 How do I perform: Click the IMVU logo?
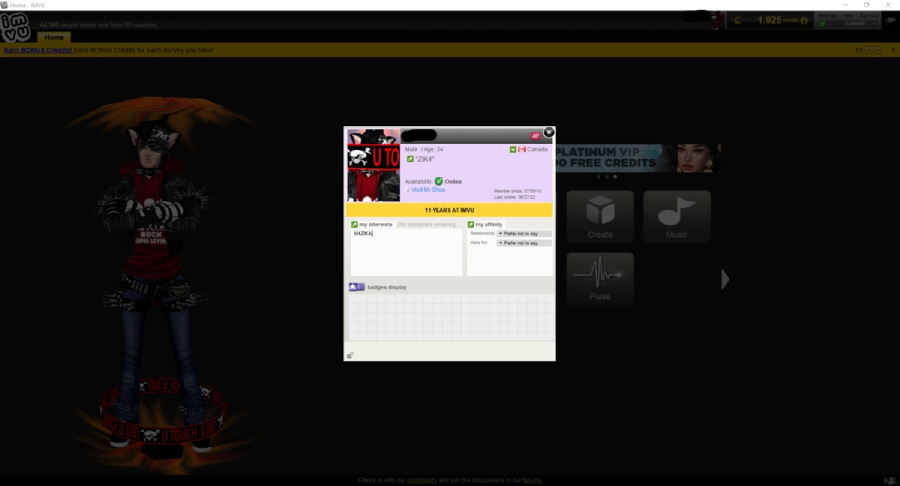(15, 27)
